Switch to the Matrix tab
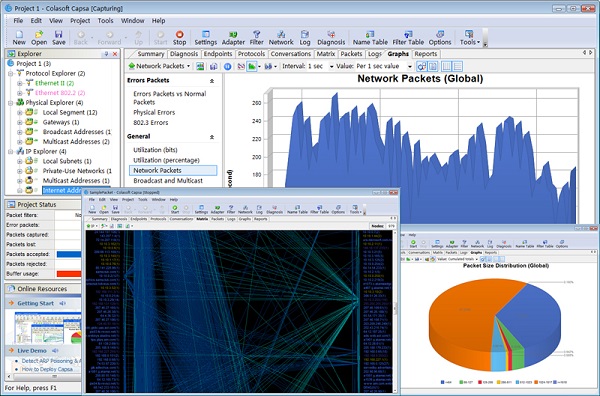 pyautogui.click(x=326, y=54)
